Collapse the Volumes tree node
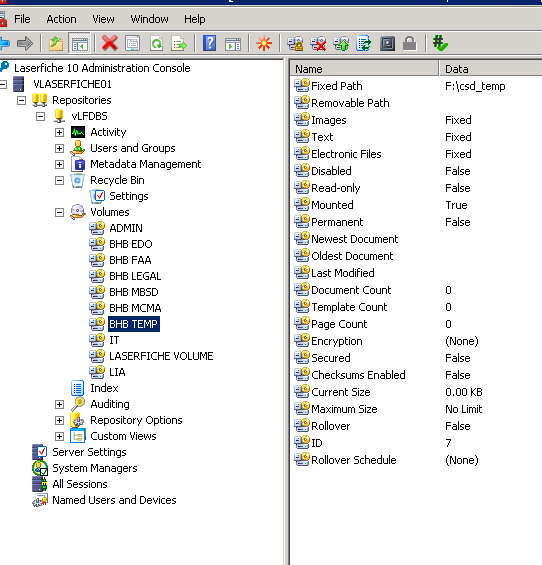Screen dimensions: 542x565 coord(59,212)
